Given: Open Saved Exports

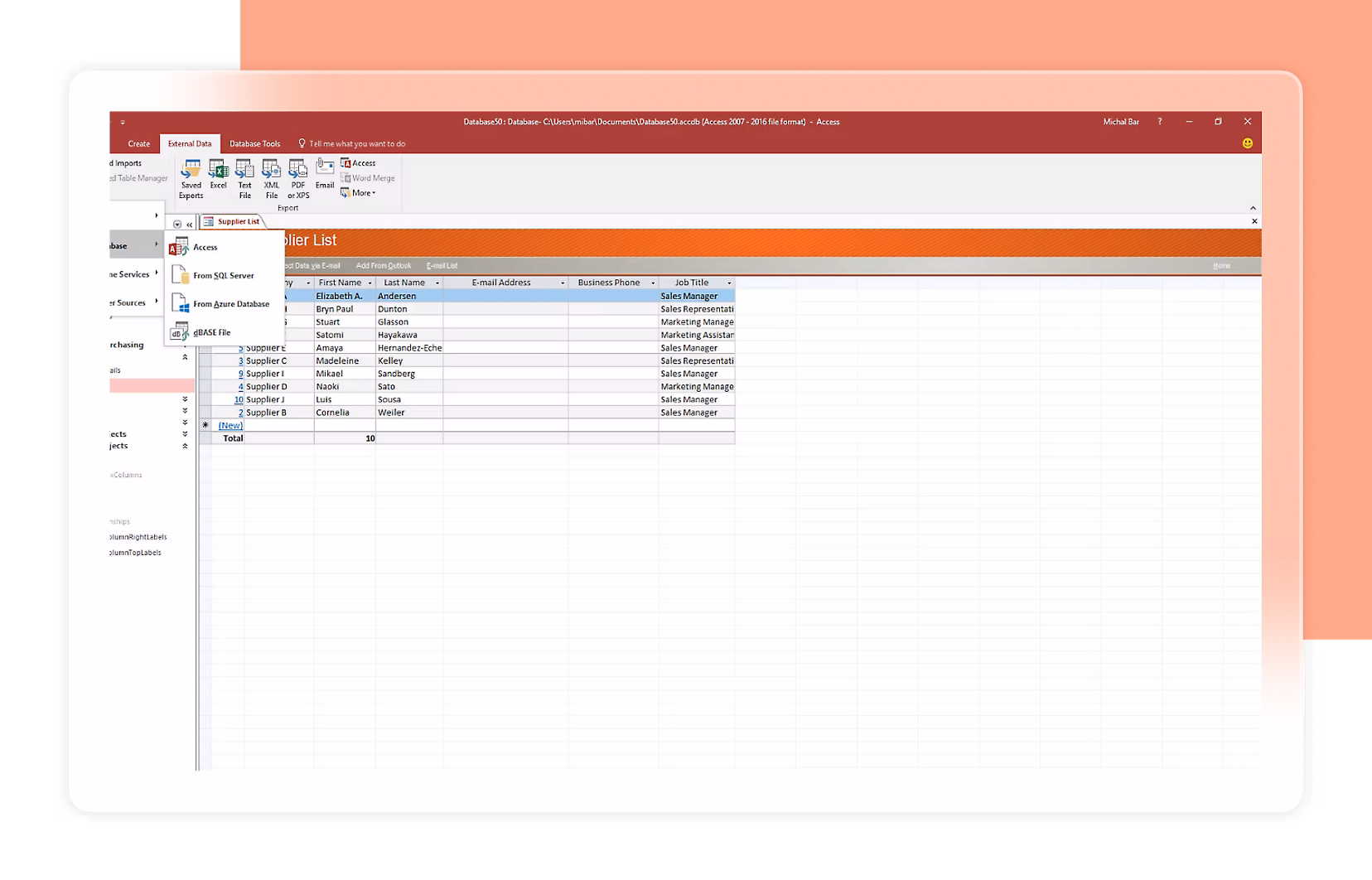Looking at the screenshot, I should coord(190,176).
